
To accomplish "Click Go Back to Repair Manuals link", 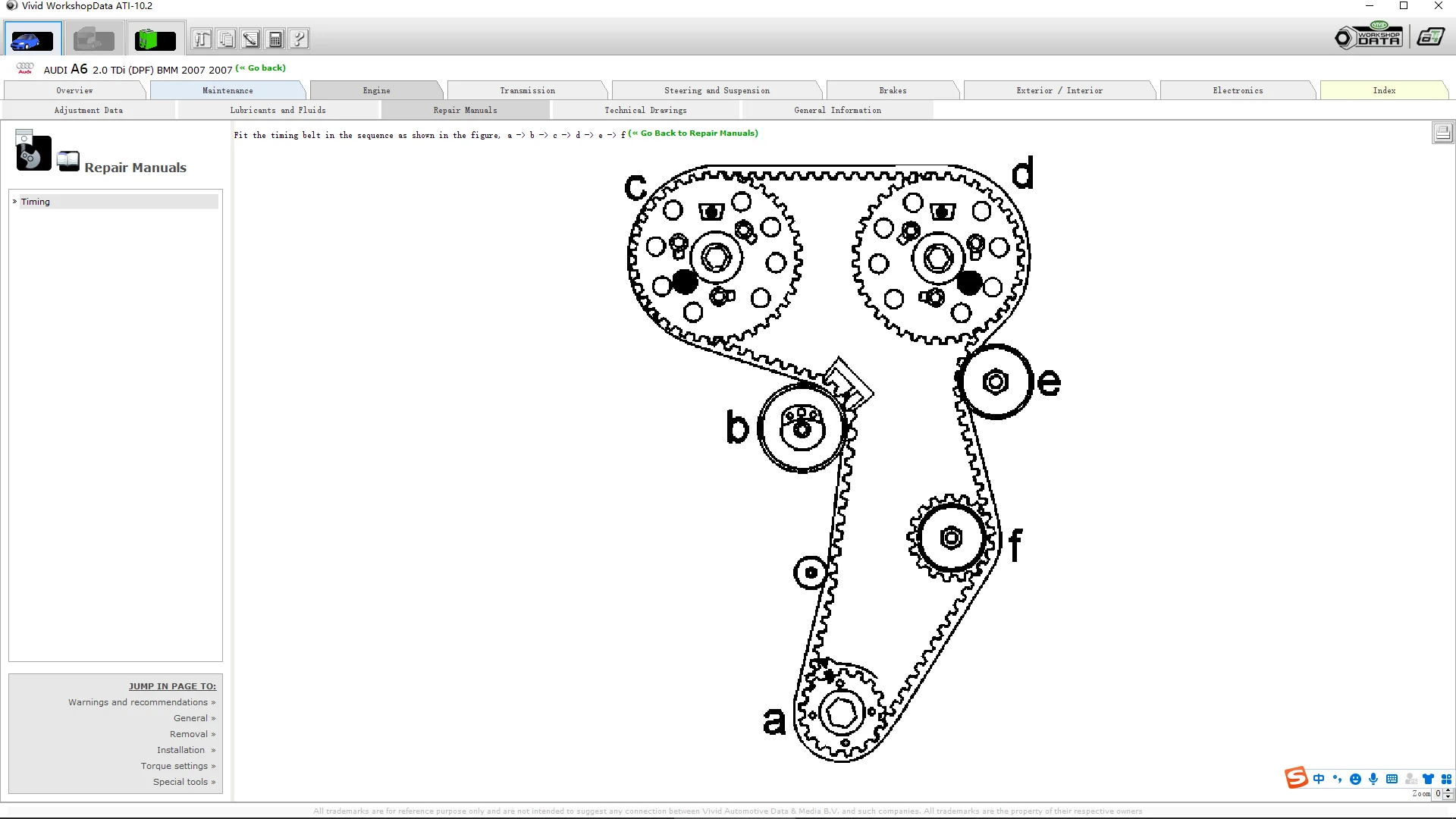I will pyautogui.click(x=695, y=133).
